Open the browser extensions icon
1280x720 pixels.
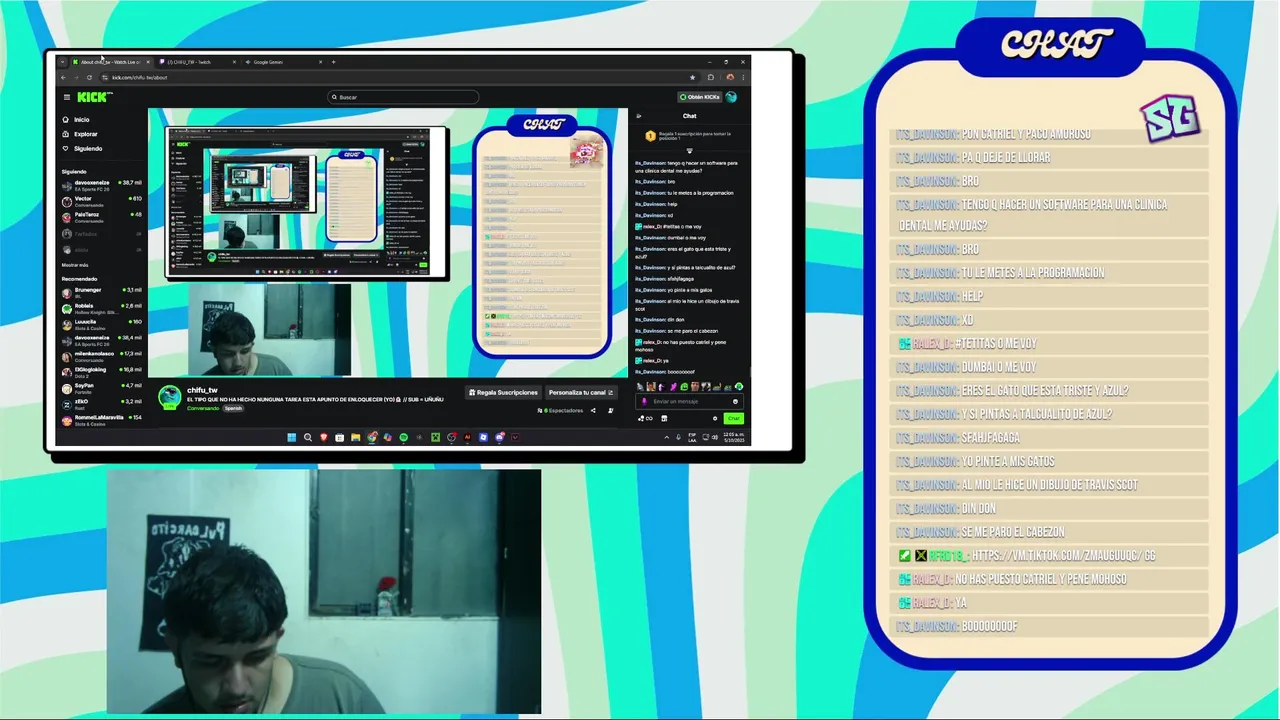[711, 77]
